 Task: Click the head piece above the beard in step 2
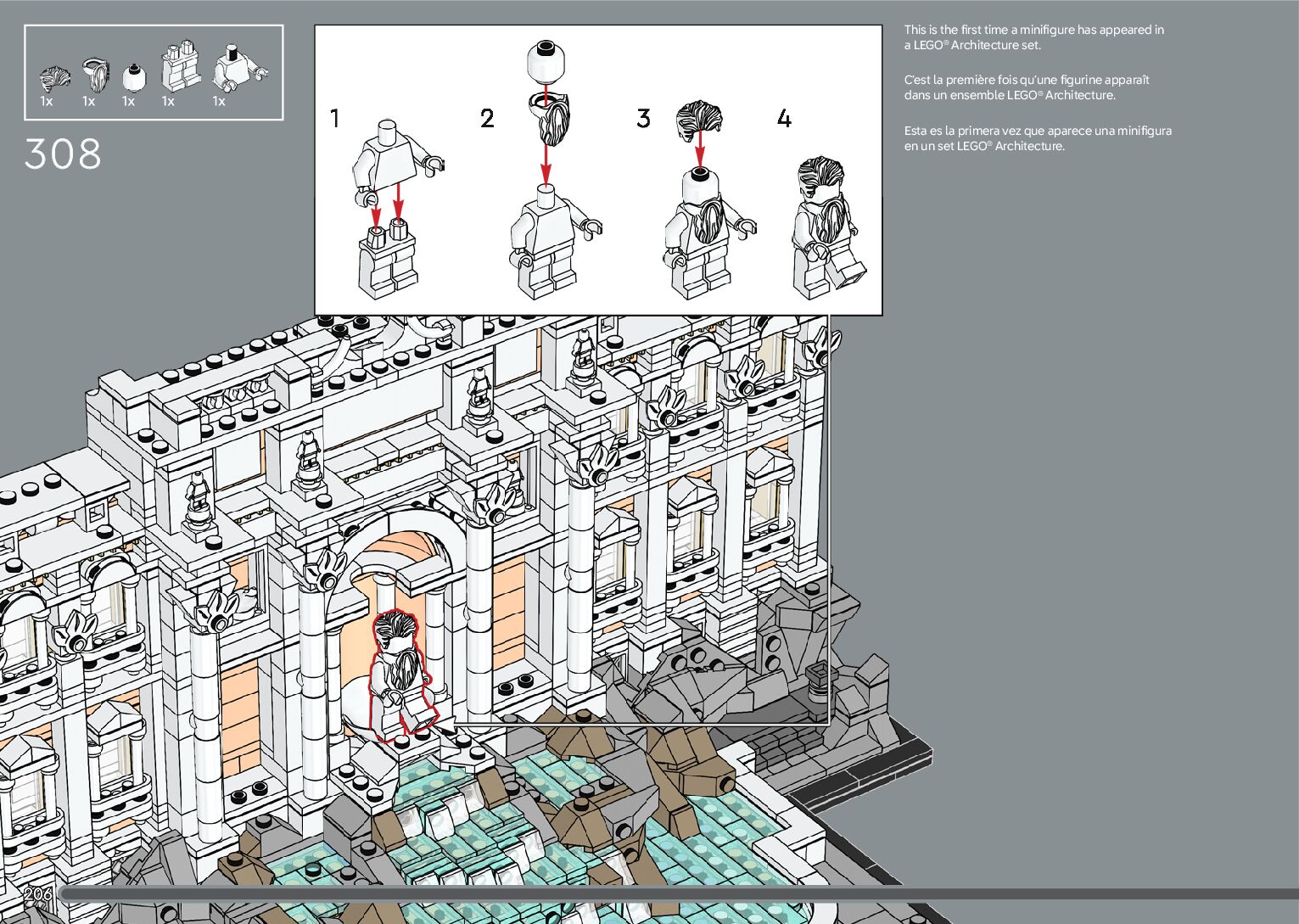[544, 60]
